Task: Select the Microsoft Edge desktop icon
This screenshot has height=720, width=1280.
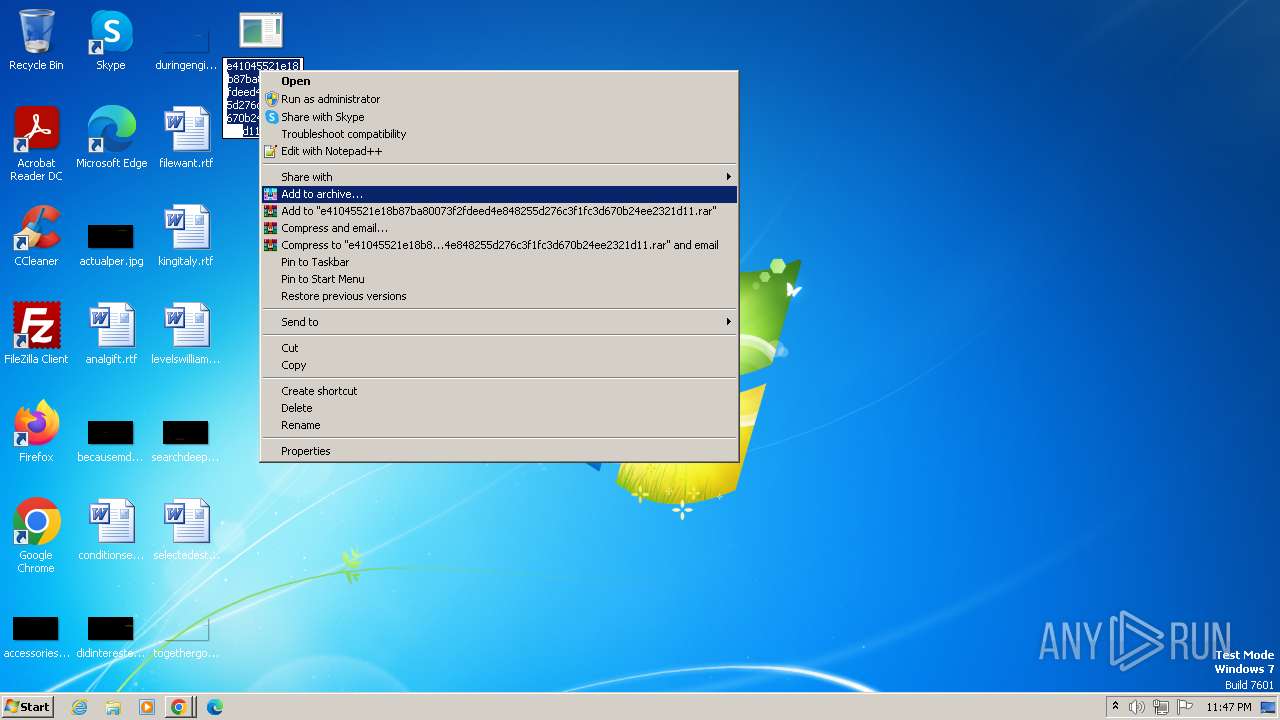Action: (111, 138)
